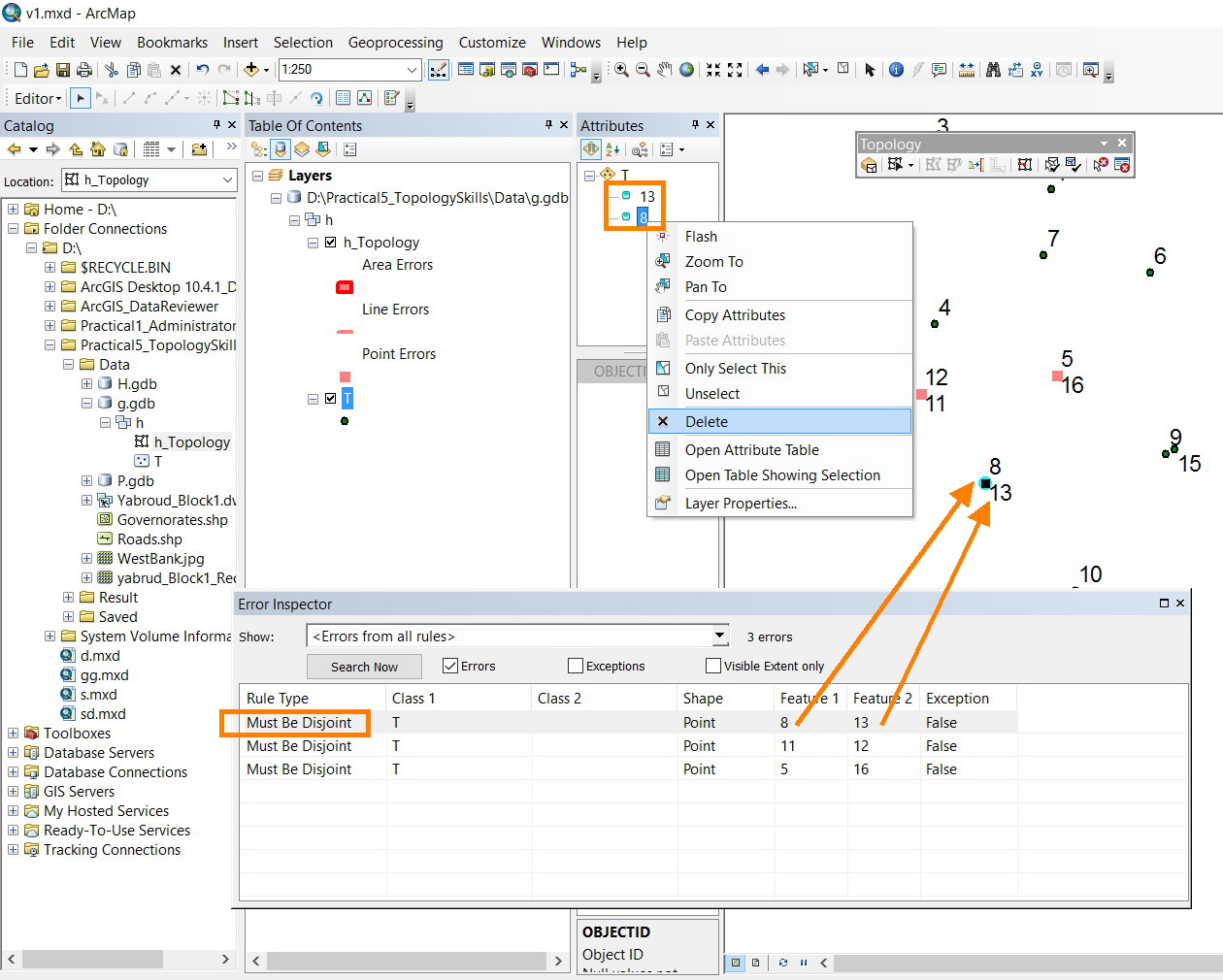Choose Open Attribute Table from context menu
Image resolution: width=1223 pixels, height=980 pixels.
point(779,449)
